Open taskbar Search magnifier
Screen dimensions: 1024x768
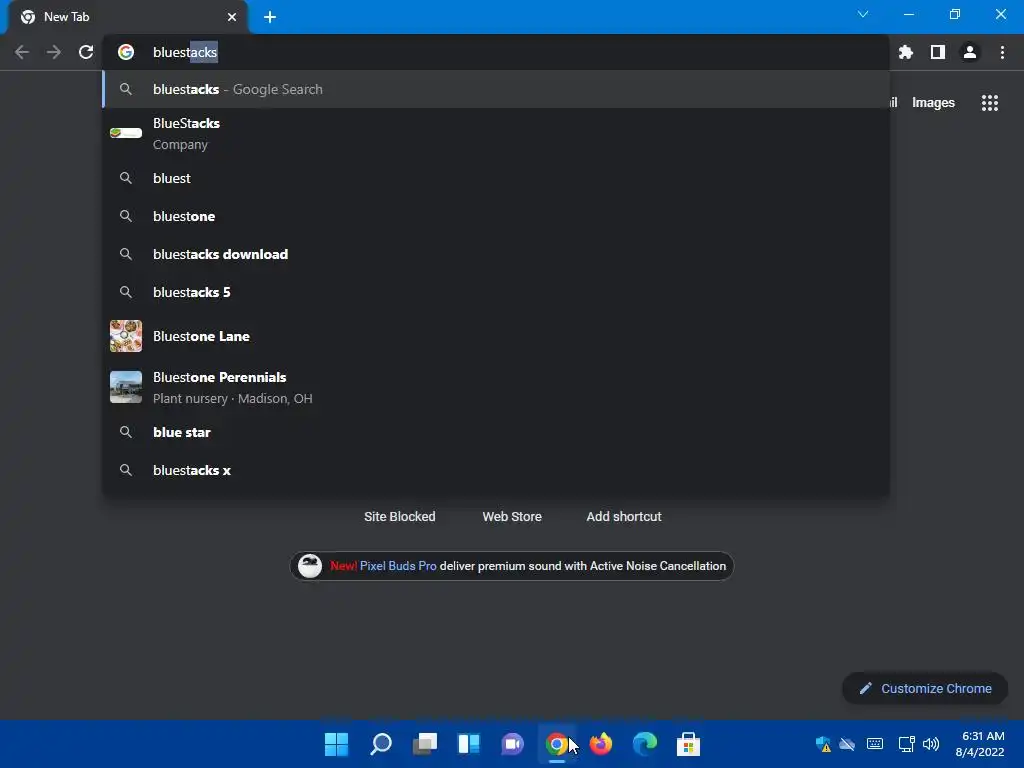(x=381, y=744)
